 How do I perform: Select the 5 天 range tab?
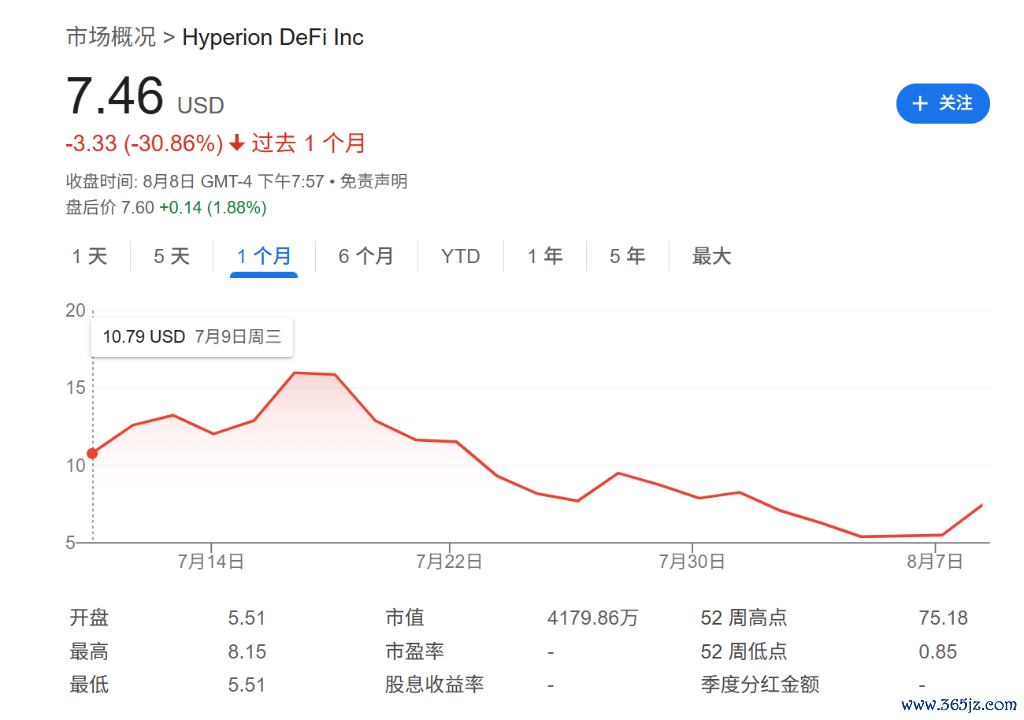[172, 256]
